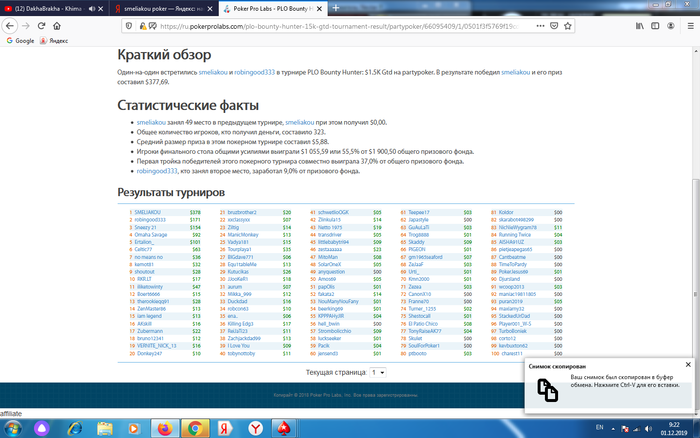Reload the current page

click(x=42, y=26)
